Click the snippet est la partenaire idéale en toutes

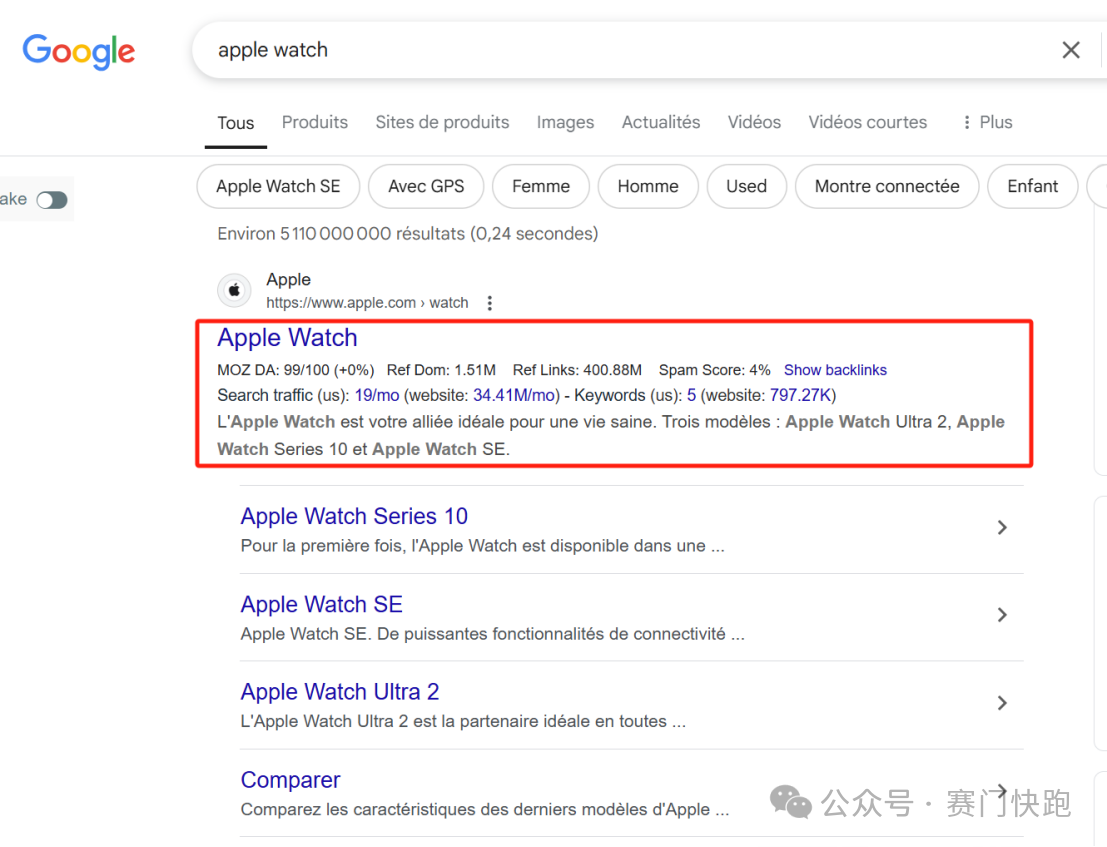coord(463,721)
